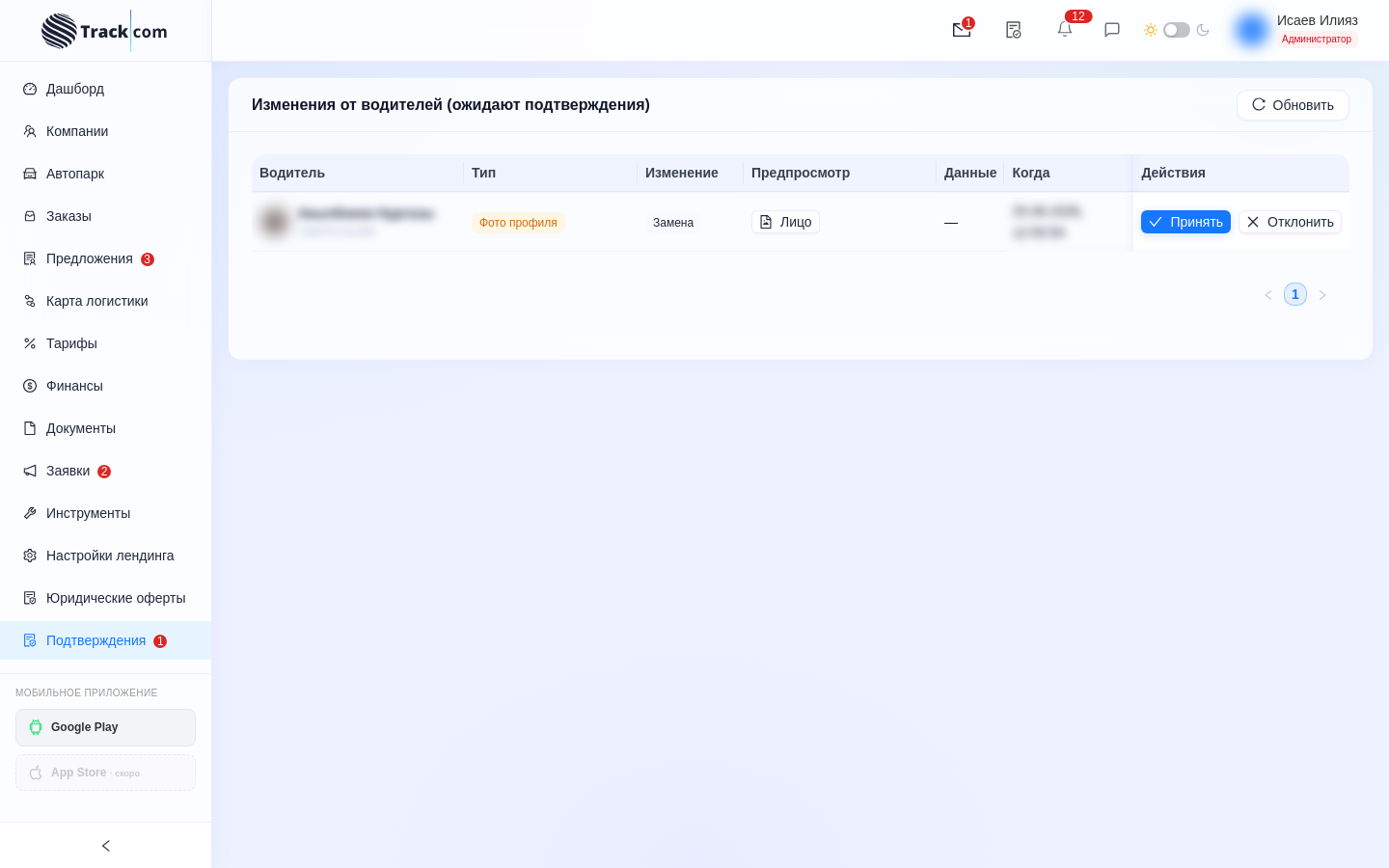Open Финансы menu item
1389x868 pixels.
pyautogui.click(x=105, y=386)
